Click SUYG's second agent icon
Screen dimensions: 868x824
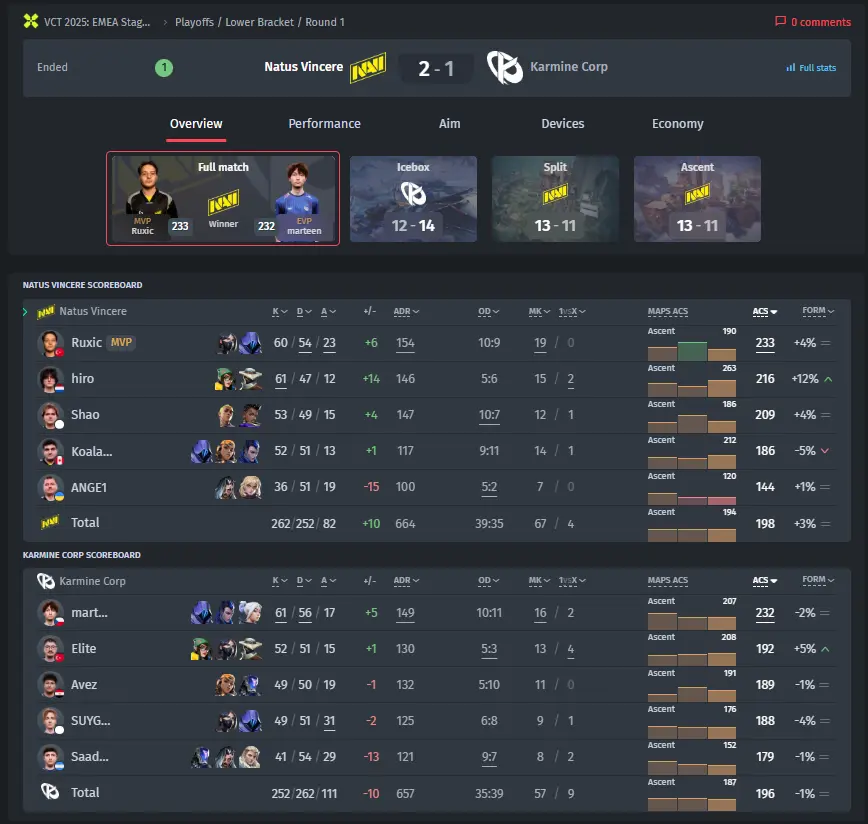click(x=250, y=721)
